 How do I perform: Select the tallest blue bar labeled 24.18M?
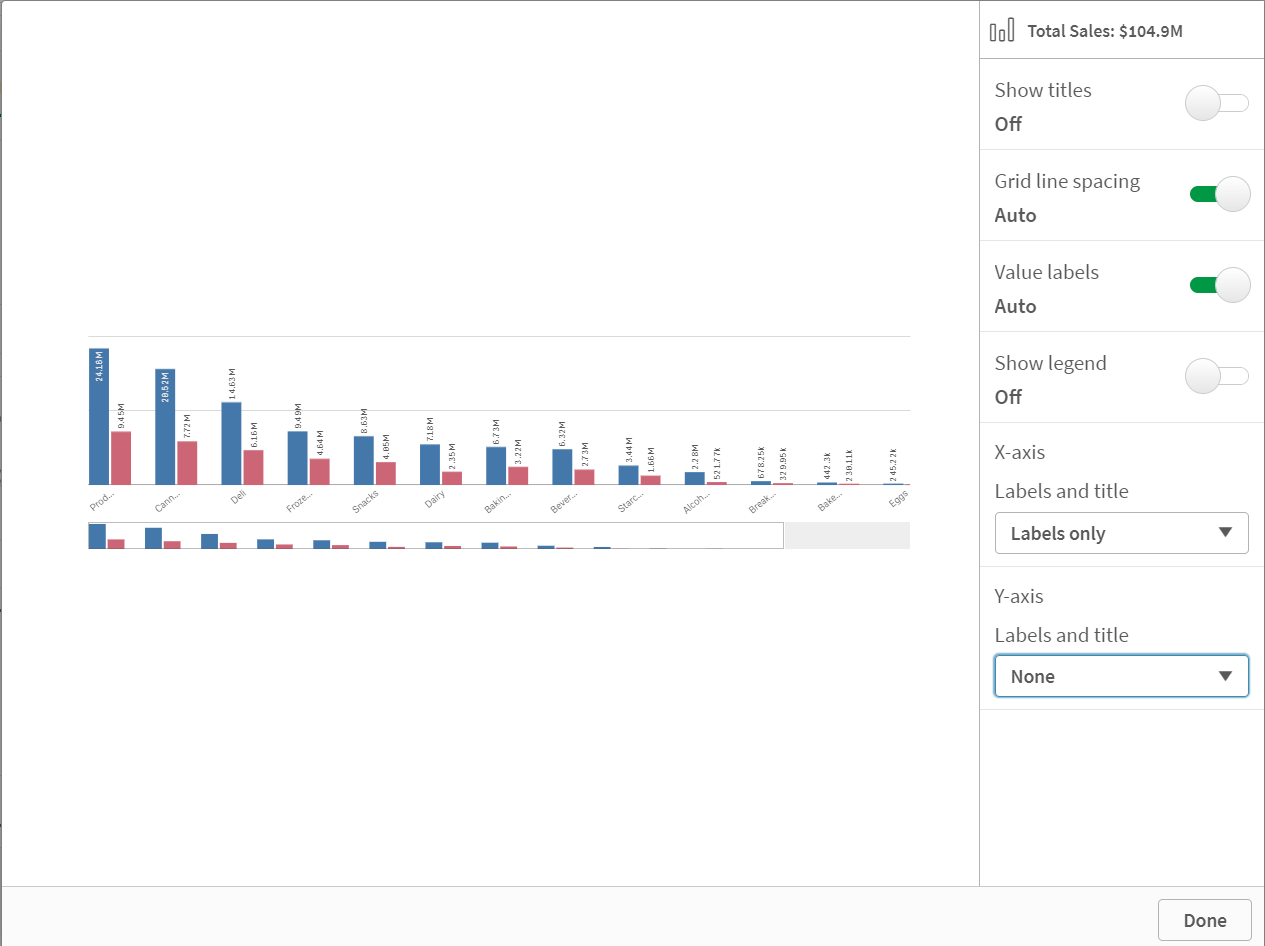pos(97,415)
